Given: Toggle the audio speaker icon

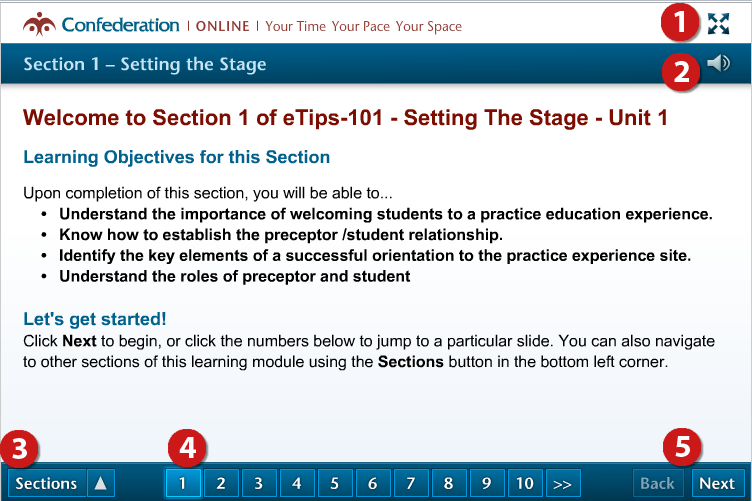Looking at the screenshot, I should coord(718,63).
